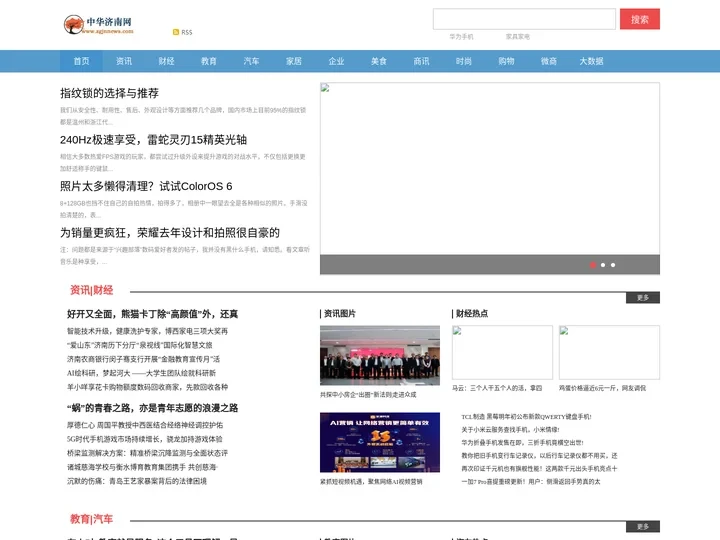This screenshot has width=720, height=540.
Task: Select the second carousel dot
Action: pyautogui.click(x=603, y=265)
